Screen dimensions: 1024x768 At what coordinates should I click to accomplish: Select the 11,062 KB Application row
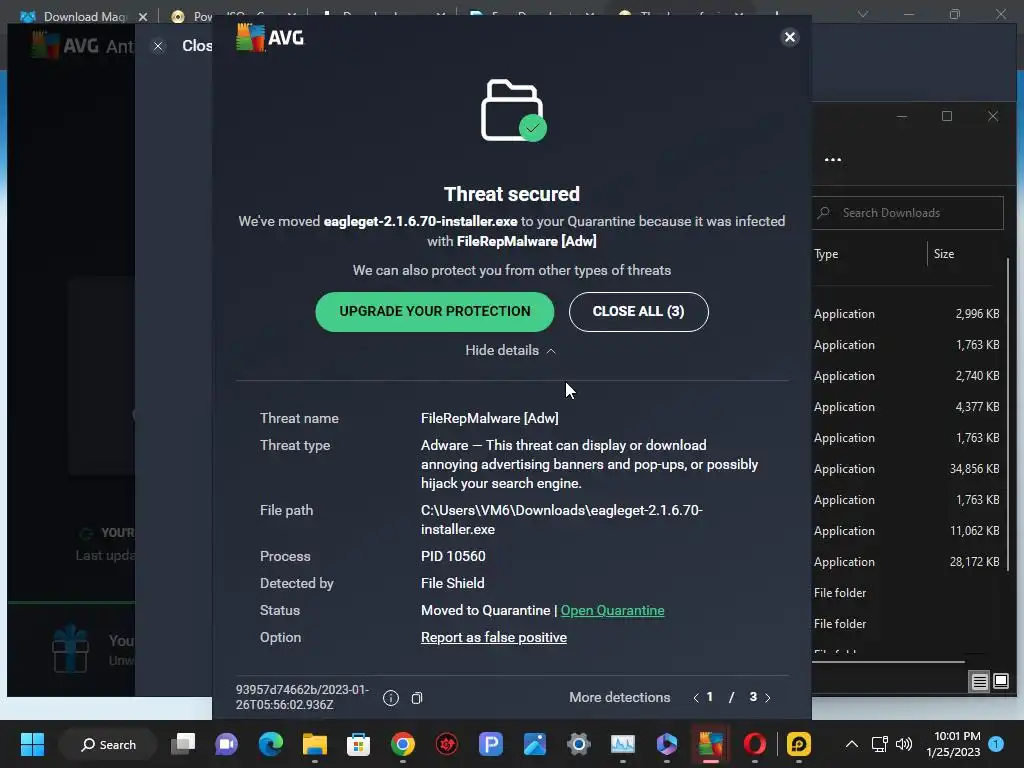906,531
